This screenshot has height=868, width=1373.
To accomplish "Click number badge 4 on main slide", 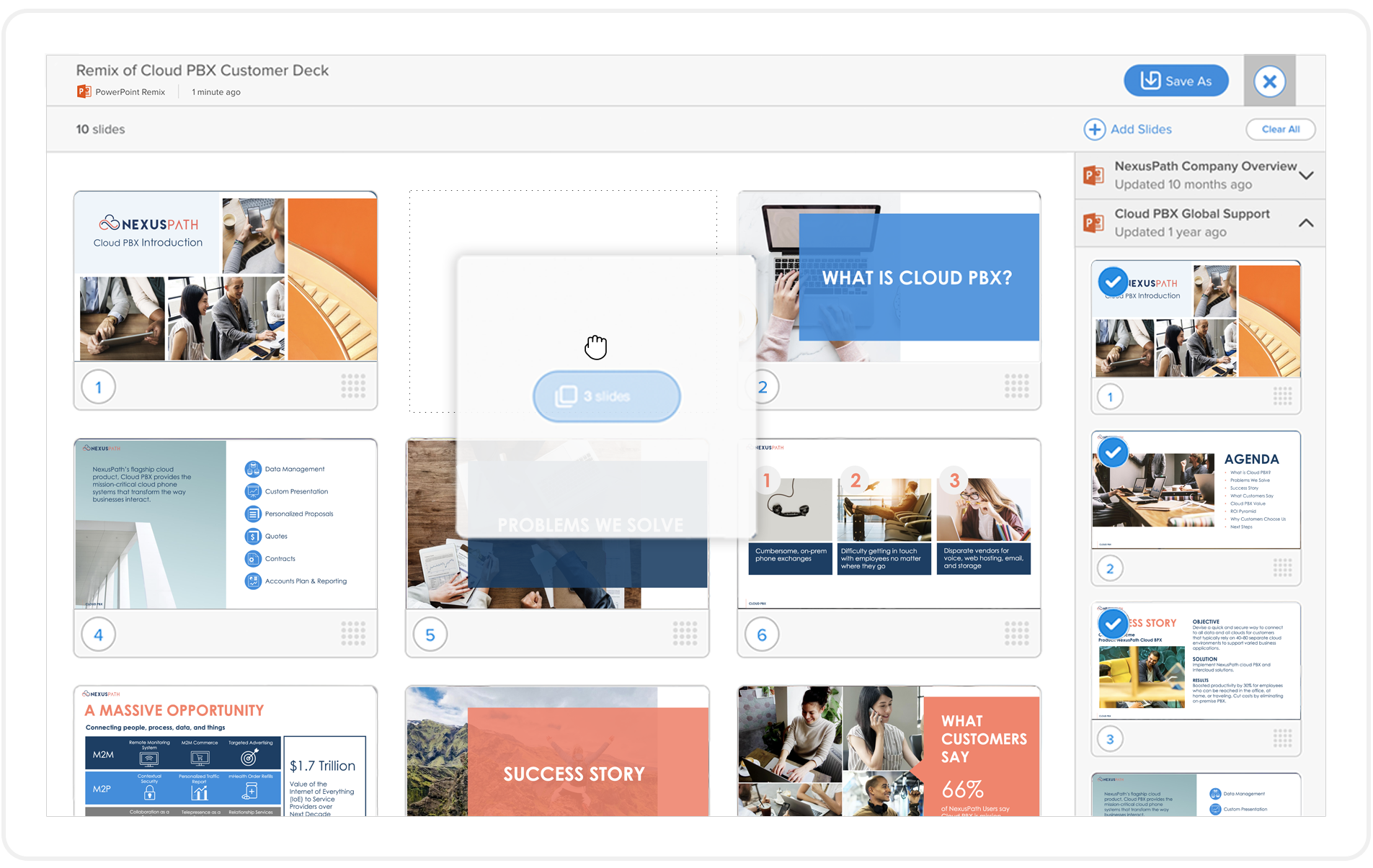I will (99, 635).
